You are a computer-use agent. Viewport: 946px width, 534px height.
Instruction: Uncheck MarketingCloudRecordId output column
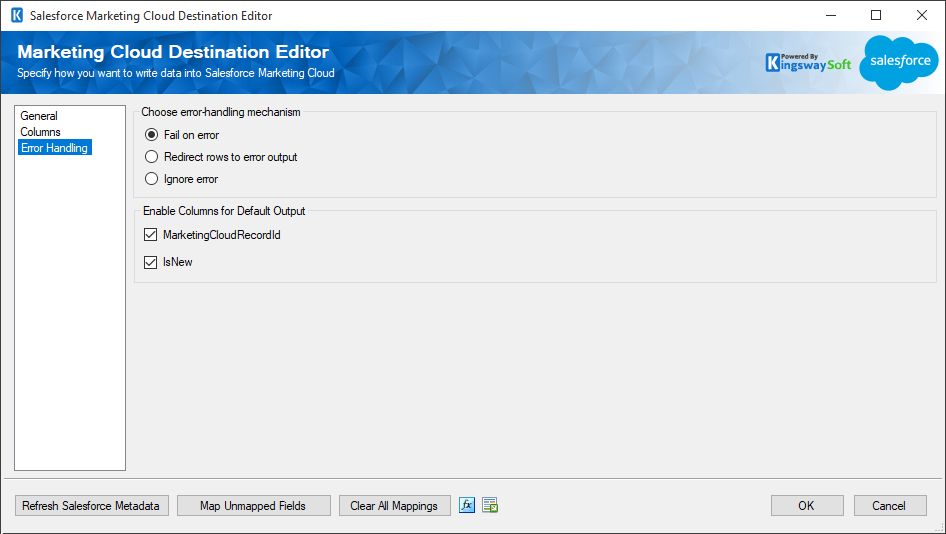pyautogui.click(x=150, y=235)
